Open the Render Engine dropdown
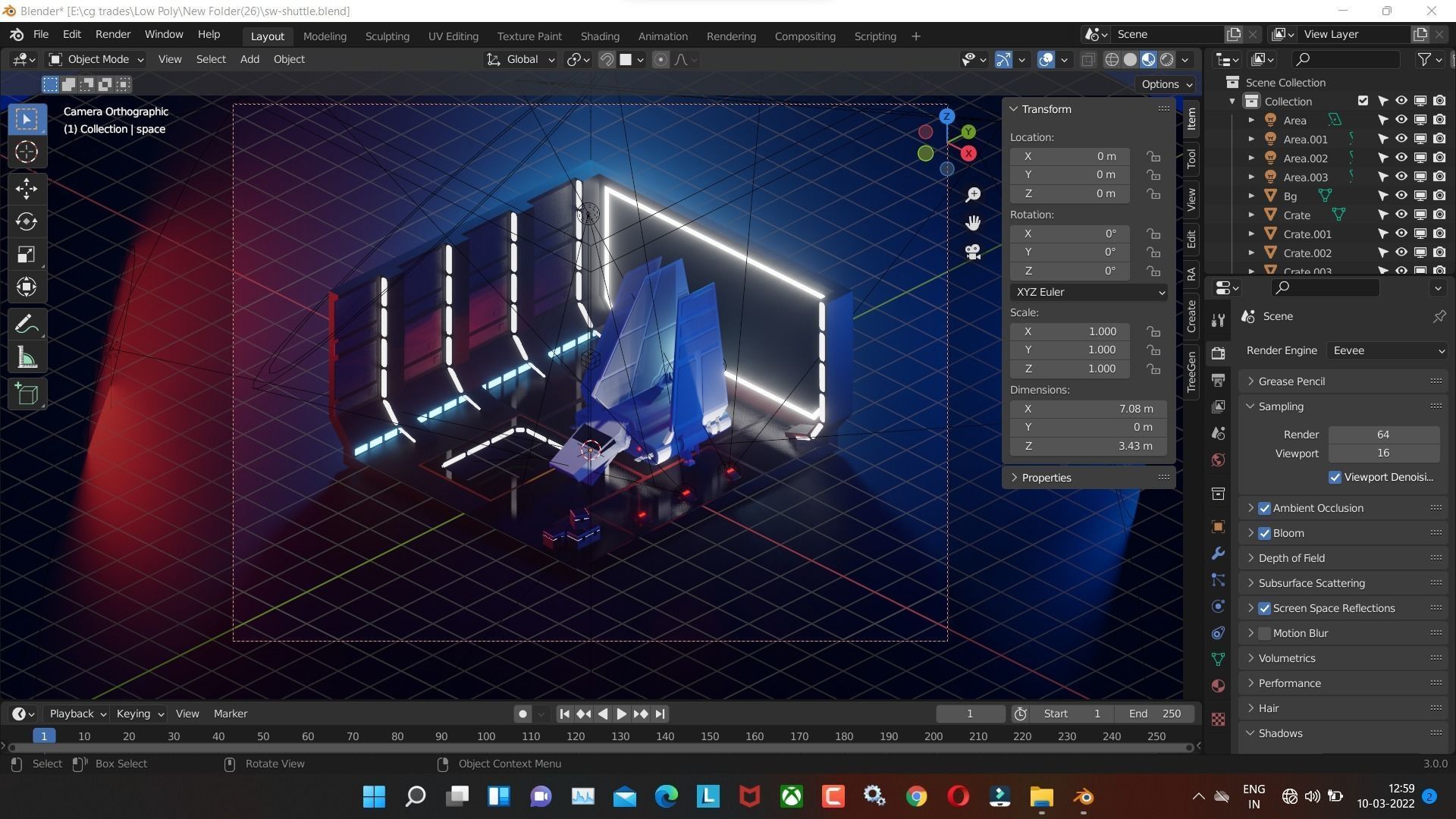Screen dimensions: 1456x819 click(1387, 350)
